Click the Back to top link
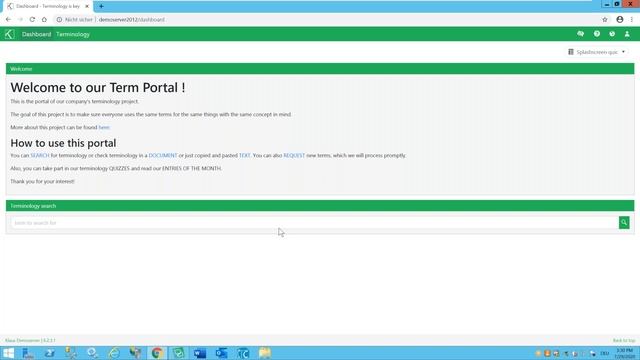This screenshot has height=360, width=640. tap(624, 340)
